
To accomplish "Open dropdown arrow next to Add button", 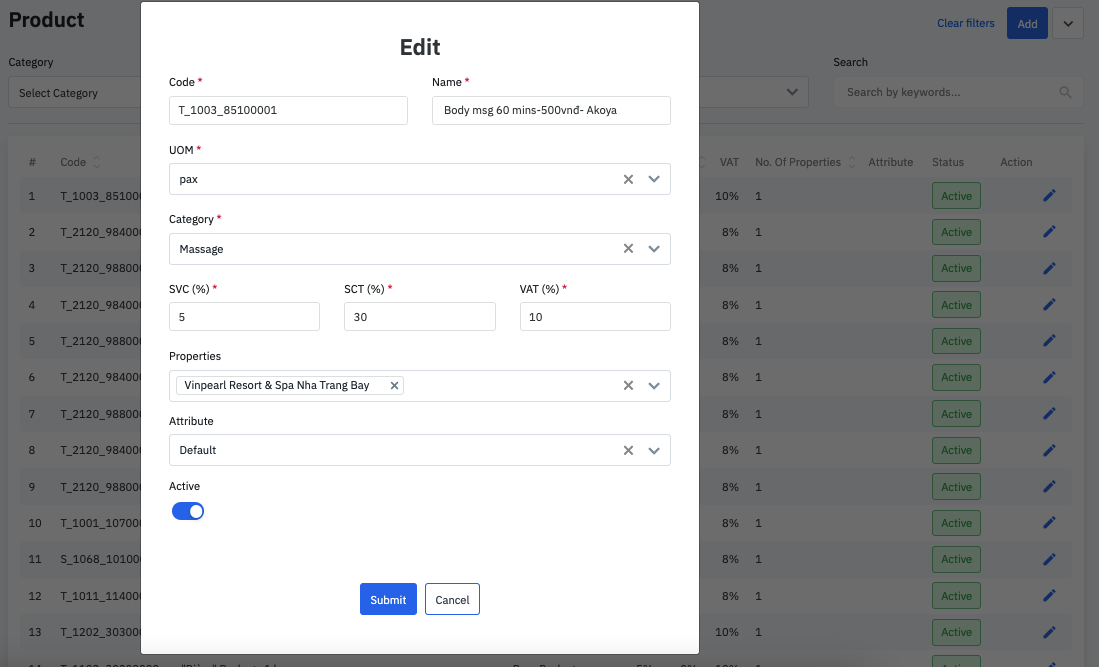I will pos(1068,23).
